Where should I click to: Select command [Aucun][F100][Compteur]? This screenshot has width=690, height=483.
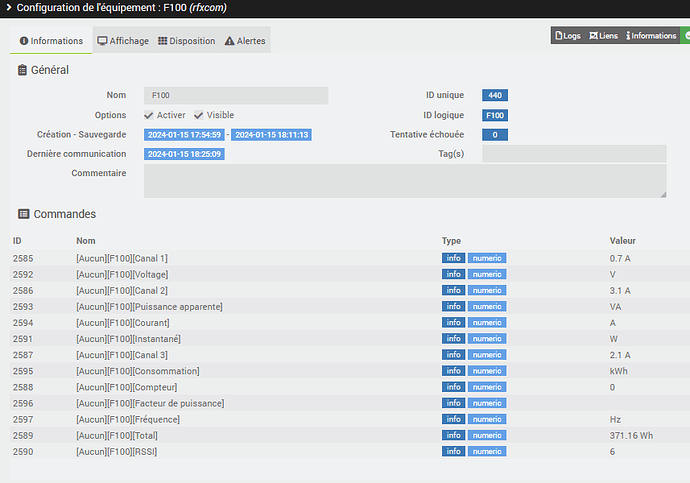pos(127,387)
